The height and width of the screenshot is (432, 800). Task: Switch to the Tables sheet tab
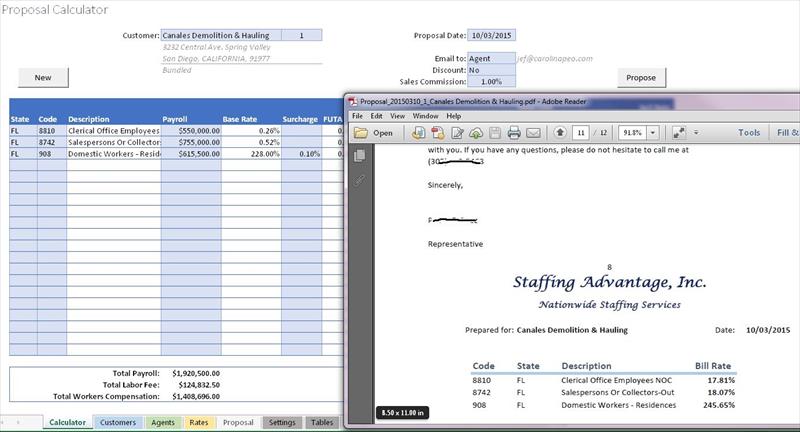[322, 422]
